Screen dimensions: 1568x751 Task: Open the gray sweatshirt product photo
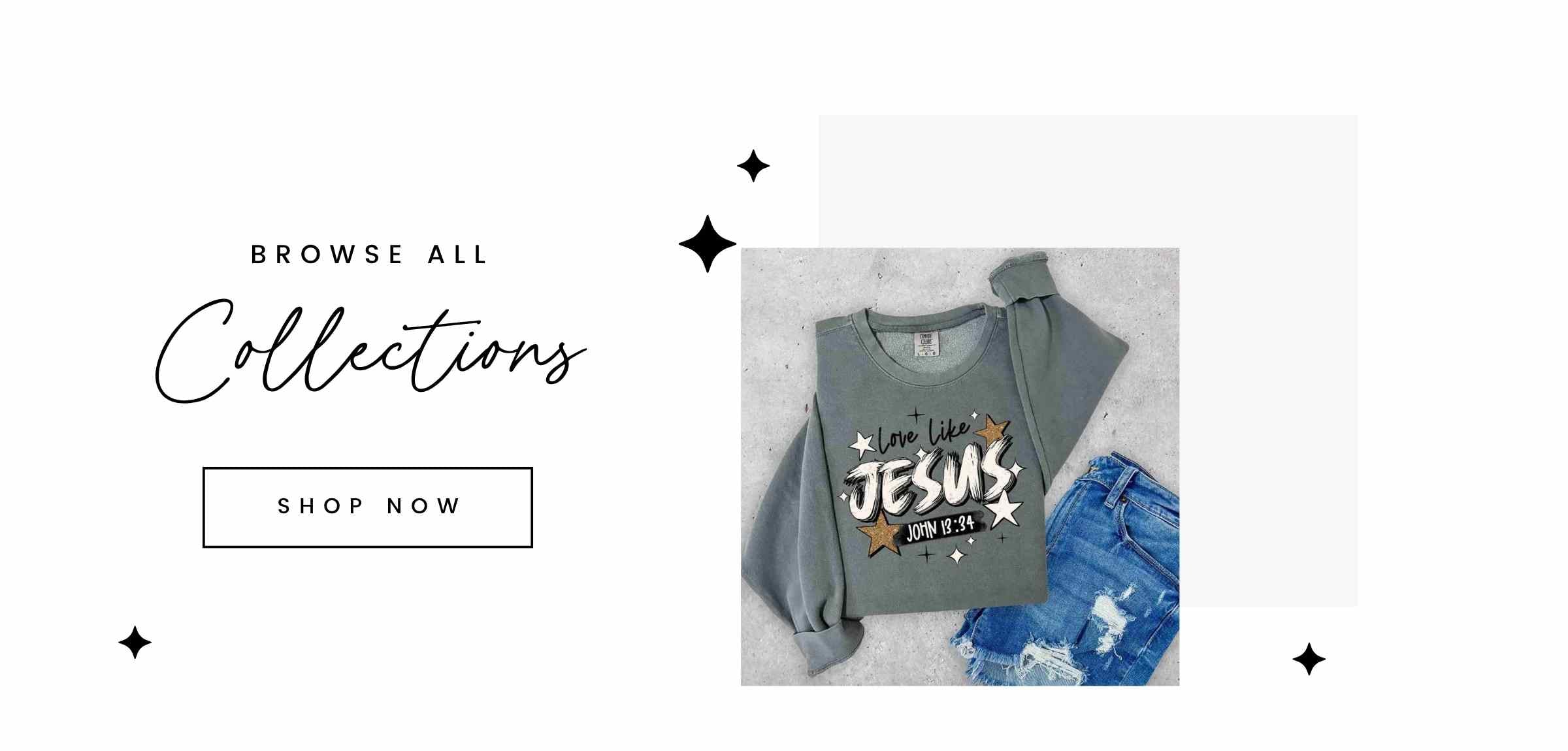tap(960, 467)
